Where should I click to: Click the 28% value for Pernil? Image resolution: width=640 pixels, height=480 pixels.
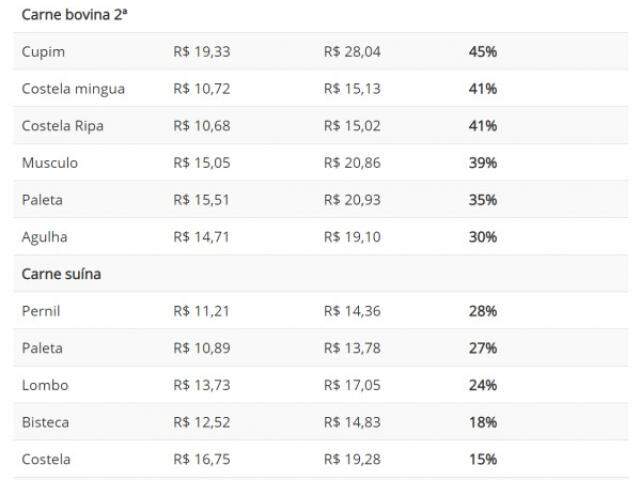pyautogui.click(x=483, y=311)
